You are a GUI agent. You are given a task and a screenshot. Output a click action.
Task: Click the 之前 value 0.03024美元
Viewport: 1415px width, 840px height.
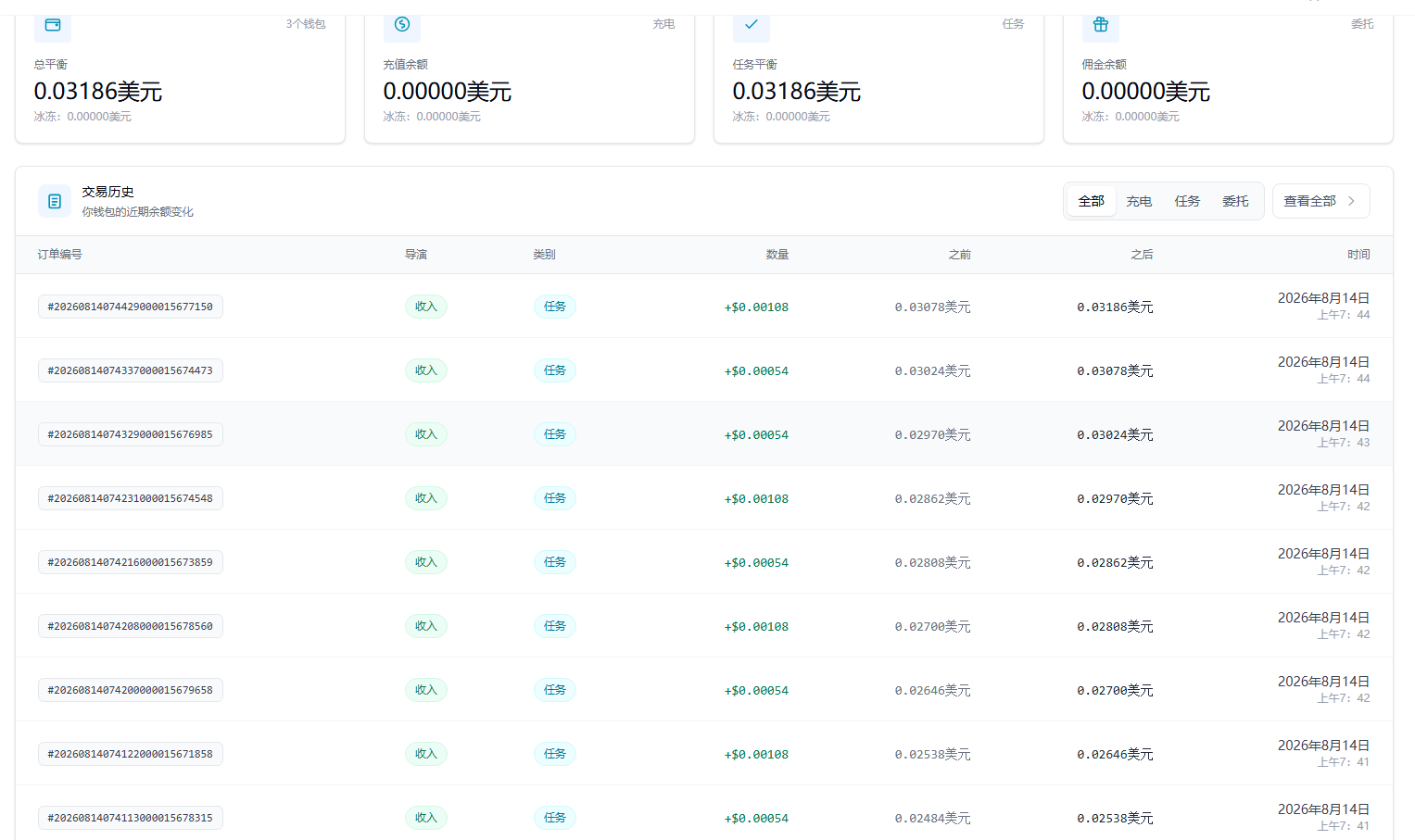coord(932,371)
